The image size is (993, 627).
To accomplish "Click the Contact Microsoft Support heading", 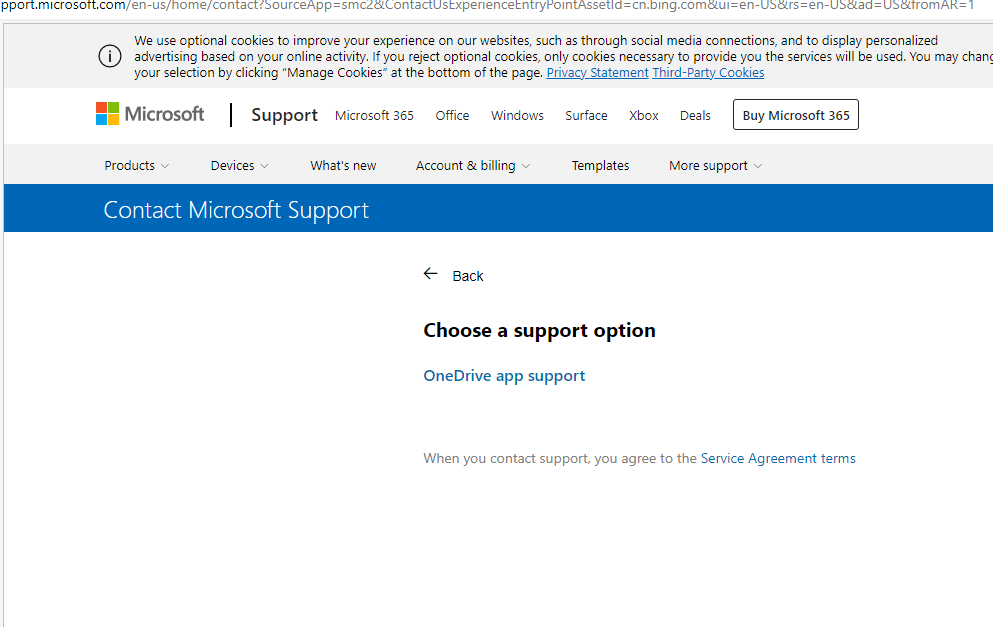I will 236,210.
